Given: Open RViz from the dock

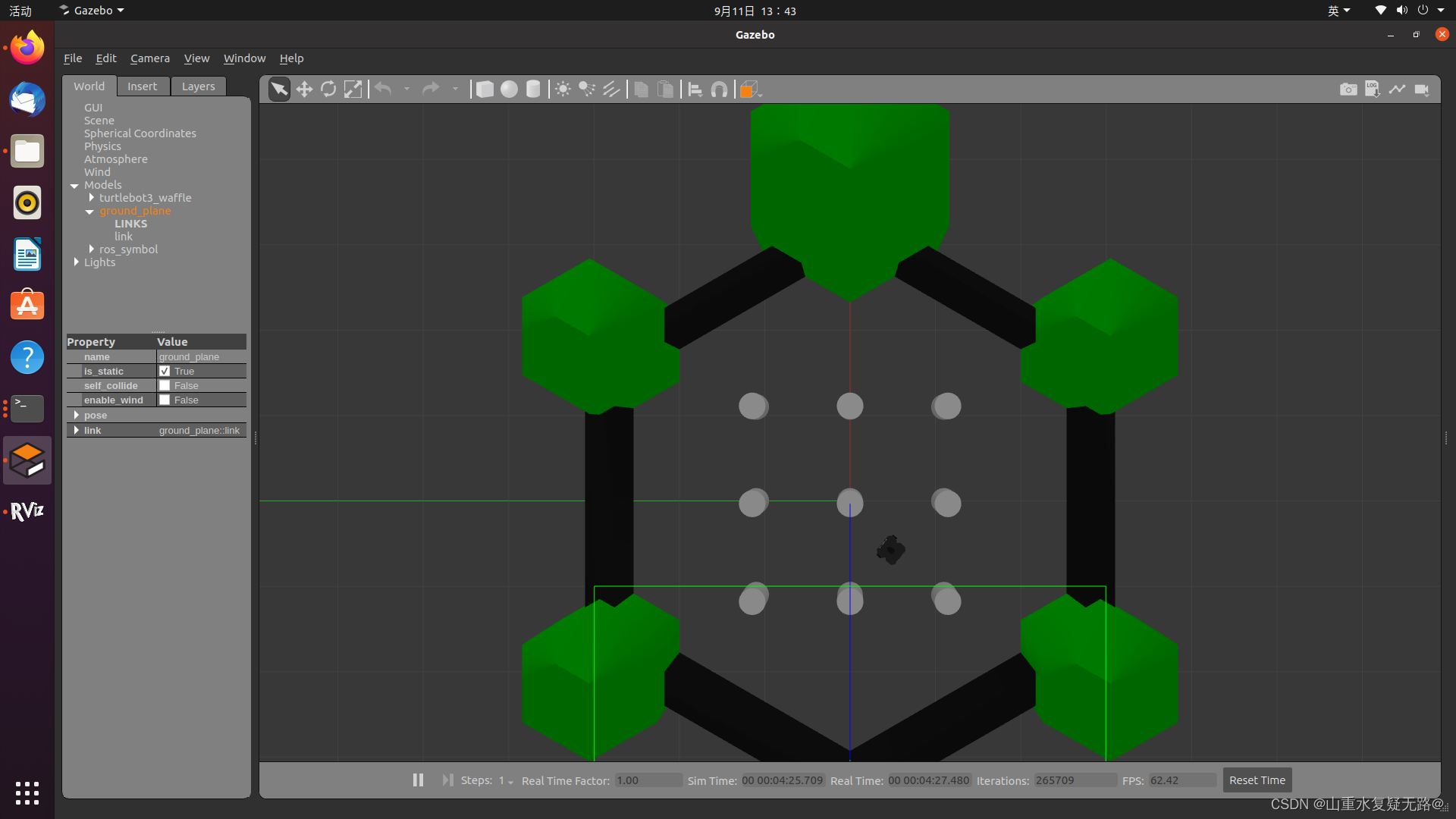Looking at the screenshot, I should coord(27,512).
